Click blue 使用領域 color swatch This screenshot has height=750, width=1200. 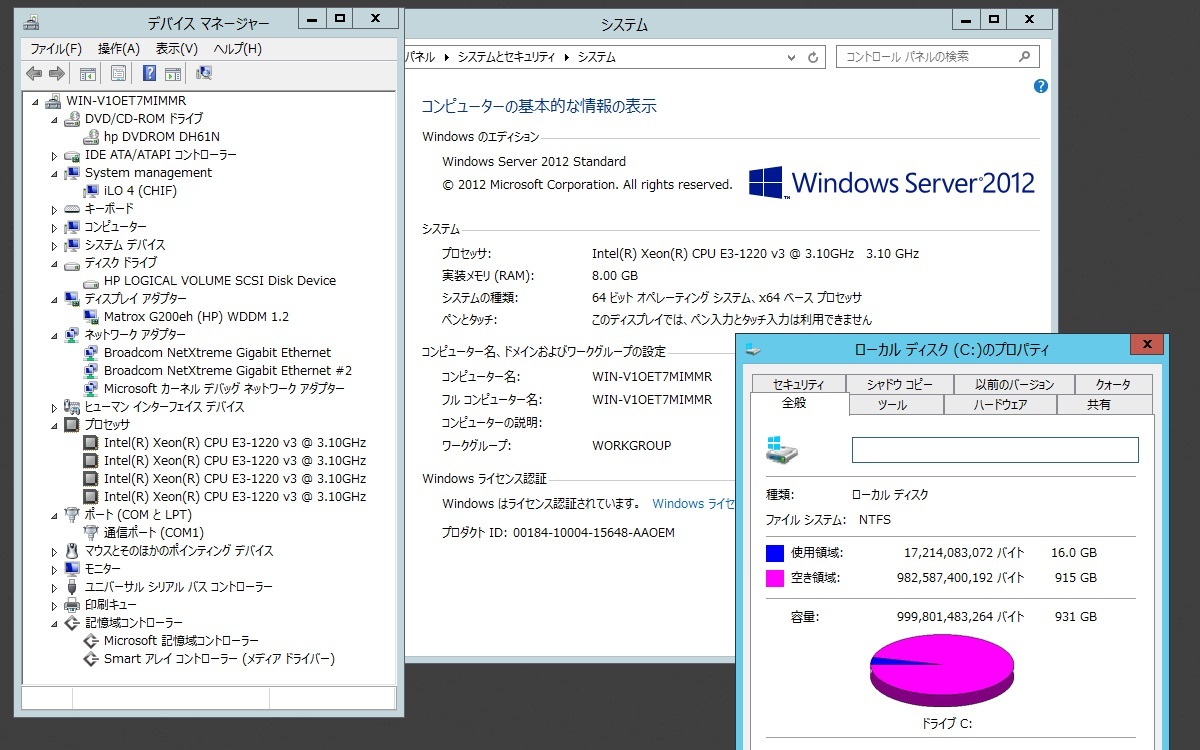coord(775,552)
